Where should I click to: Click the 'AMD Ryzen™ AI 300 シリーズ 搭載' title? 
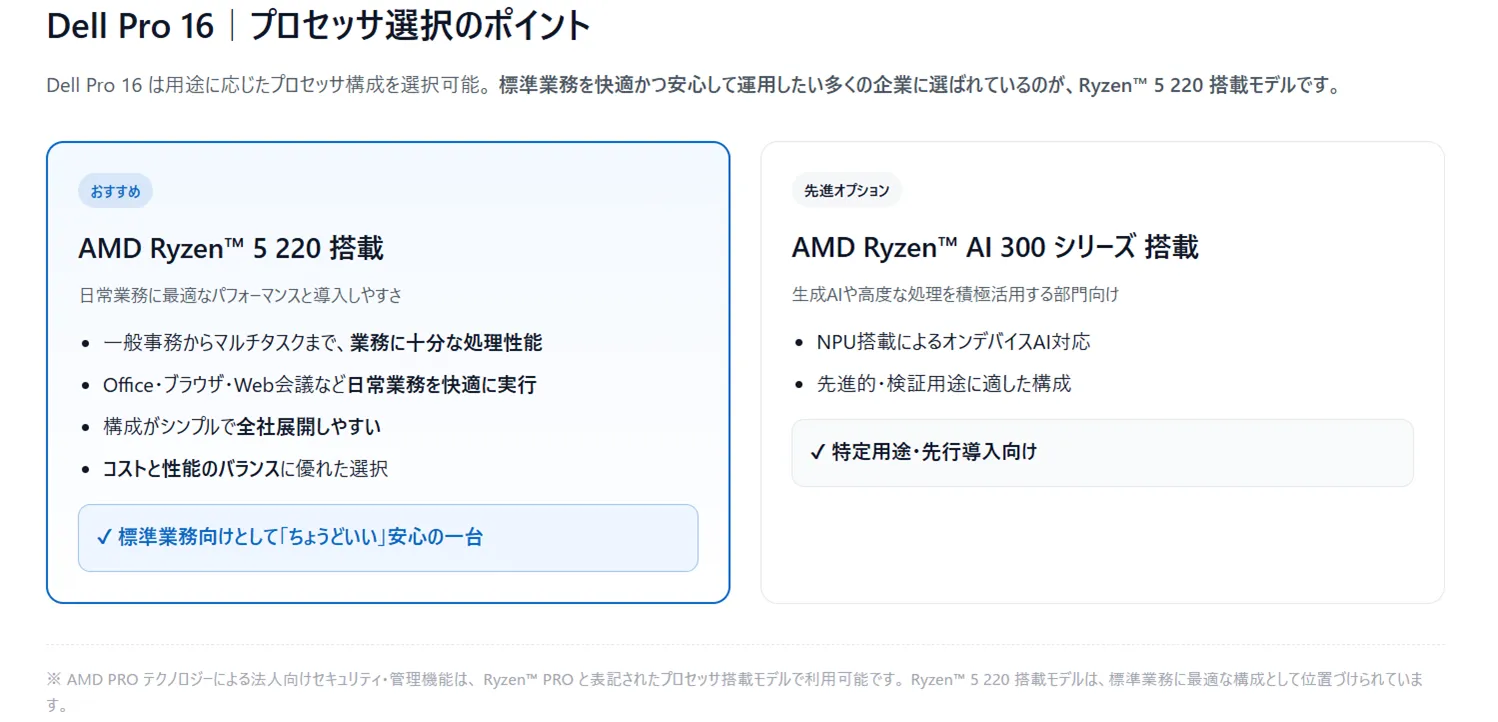pyautogui.click(x=995, y=247)
